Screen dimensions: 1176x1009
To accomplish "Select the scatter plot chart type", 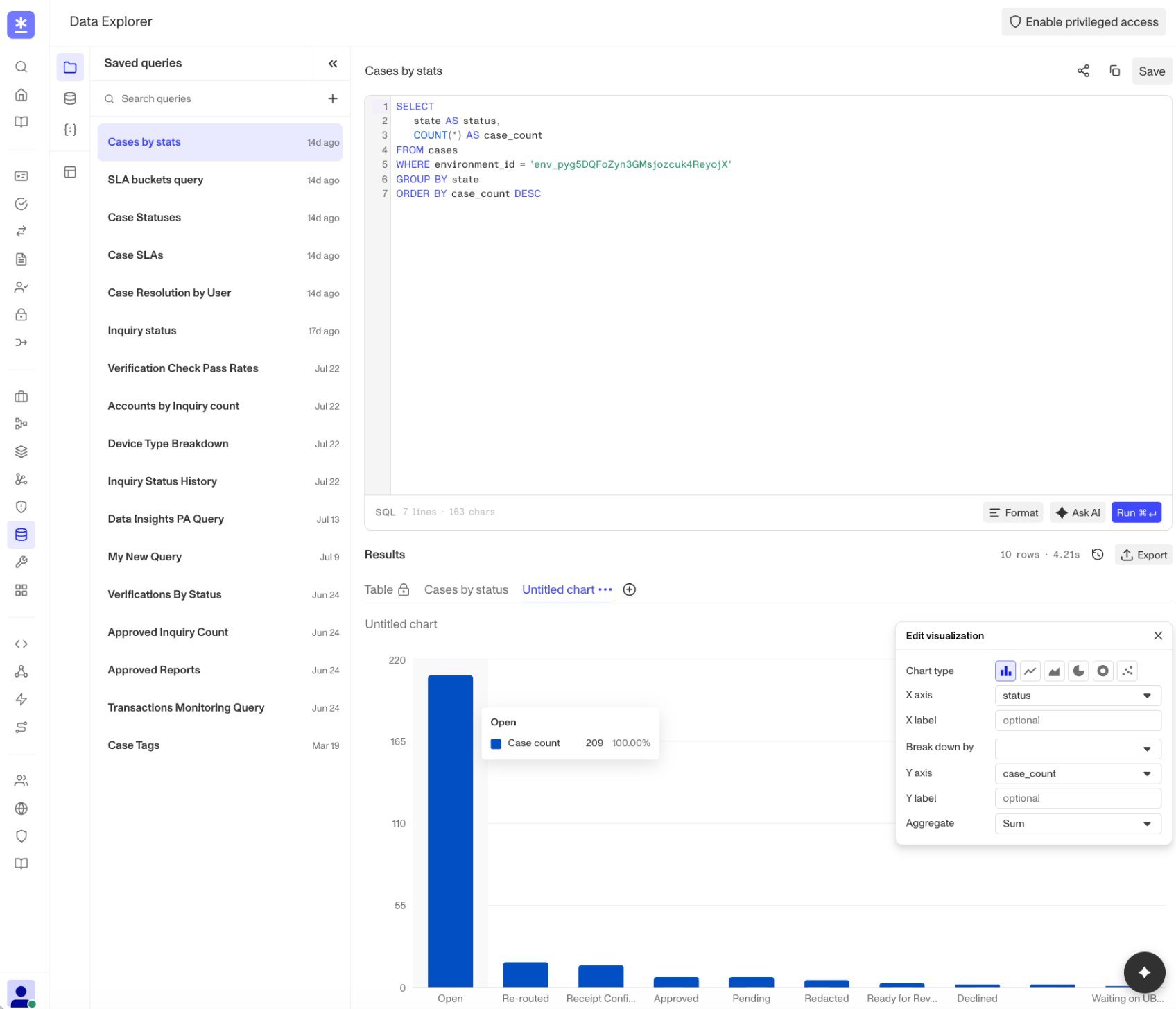I will click(x=1128, y=671).
